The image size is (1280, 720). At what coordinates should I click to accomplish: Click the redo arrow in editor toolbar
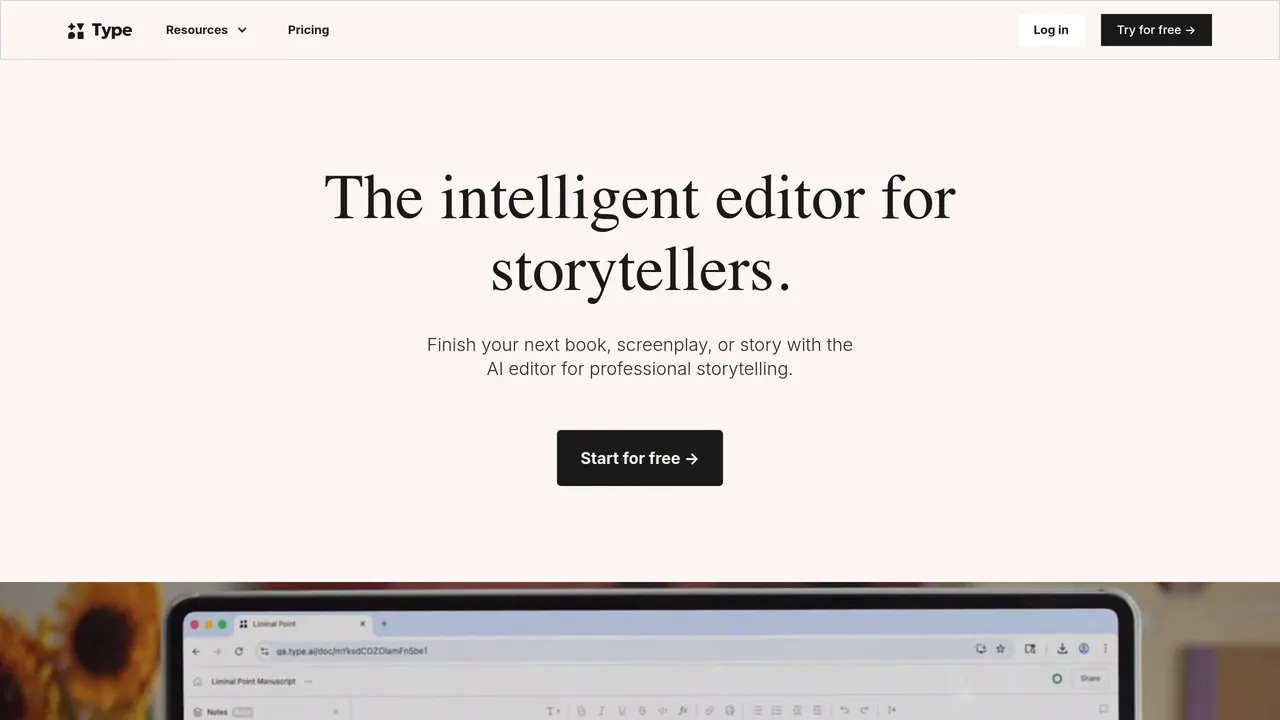[865, 710]
